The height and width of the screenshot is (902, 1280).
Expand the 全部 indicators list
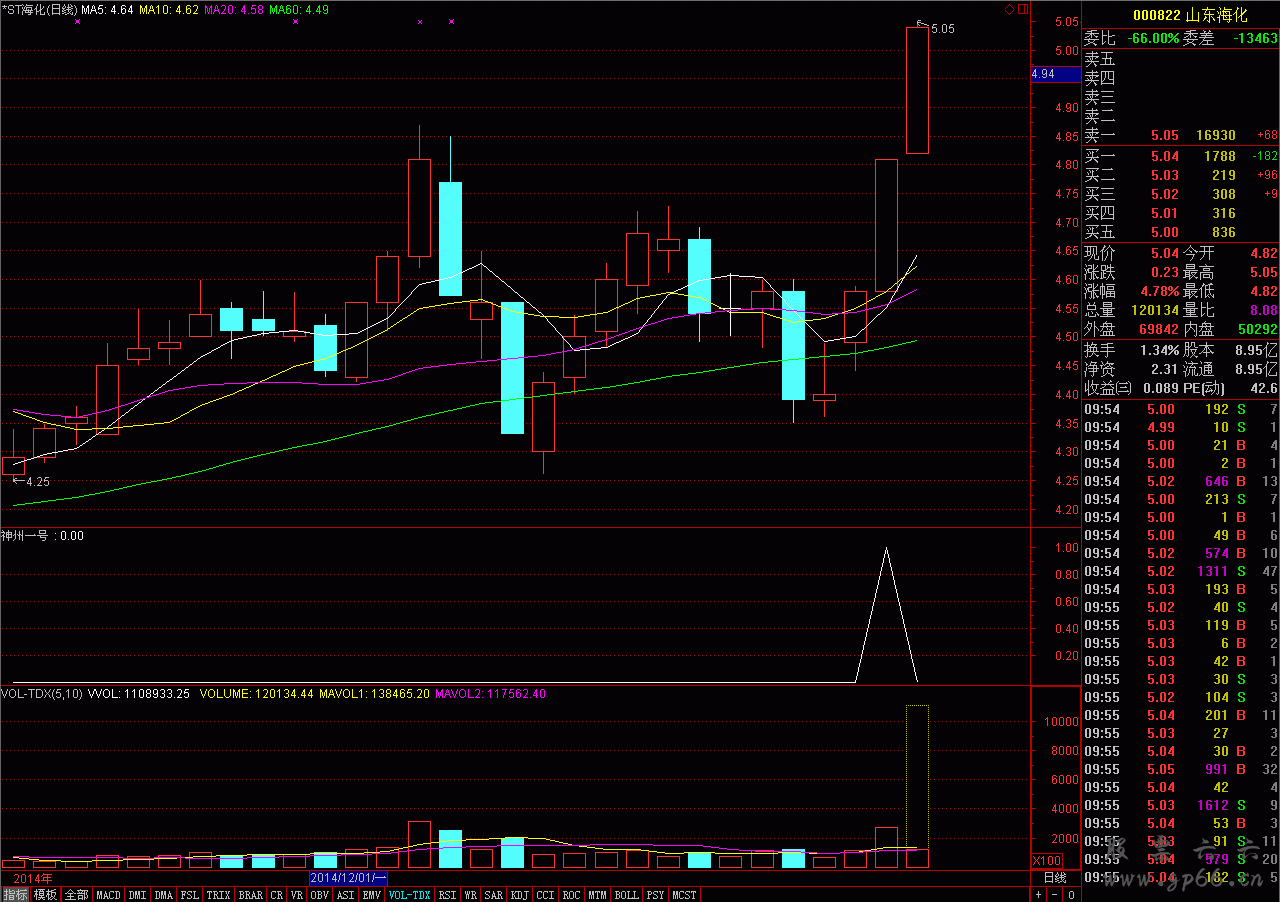(76, 895)
